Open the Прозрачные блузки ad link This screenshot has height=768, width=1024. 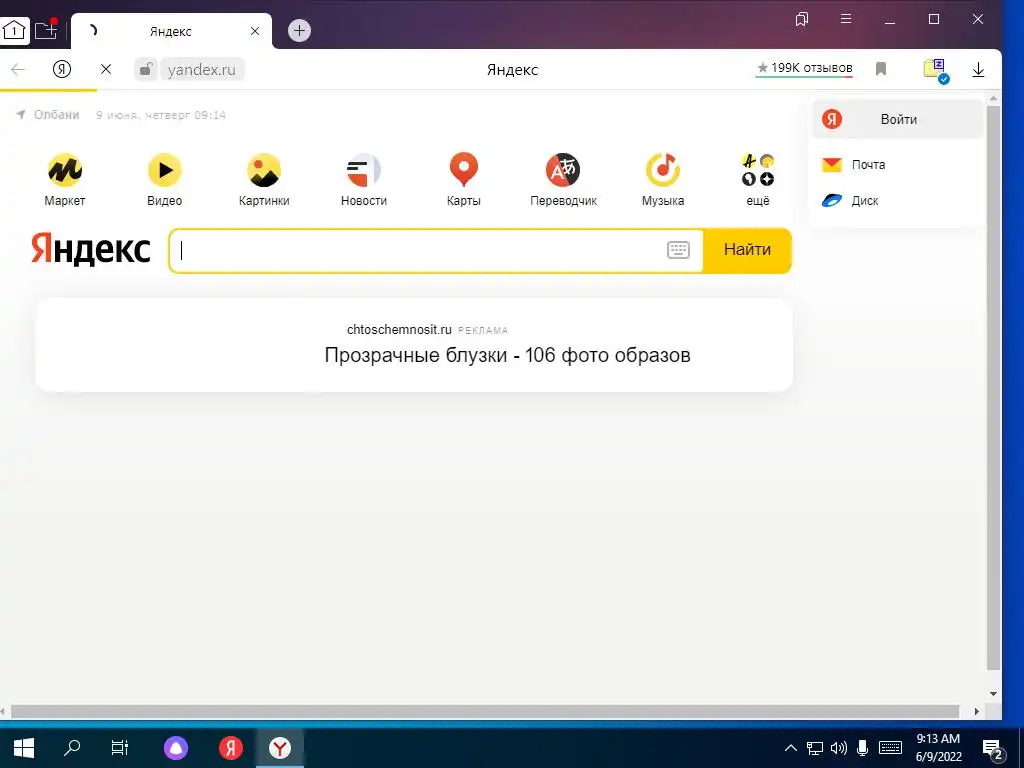pyautogui.click(x=507, y=355)
